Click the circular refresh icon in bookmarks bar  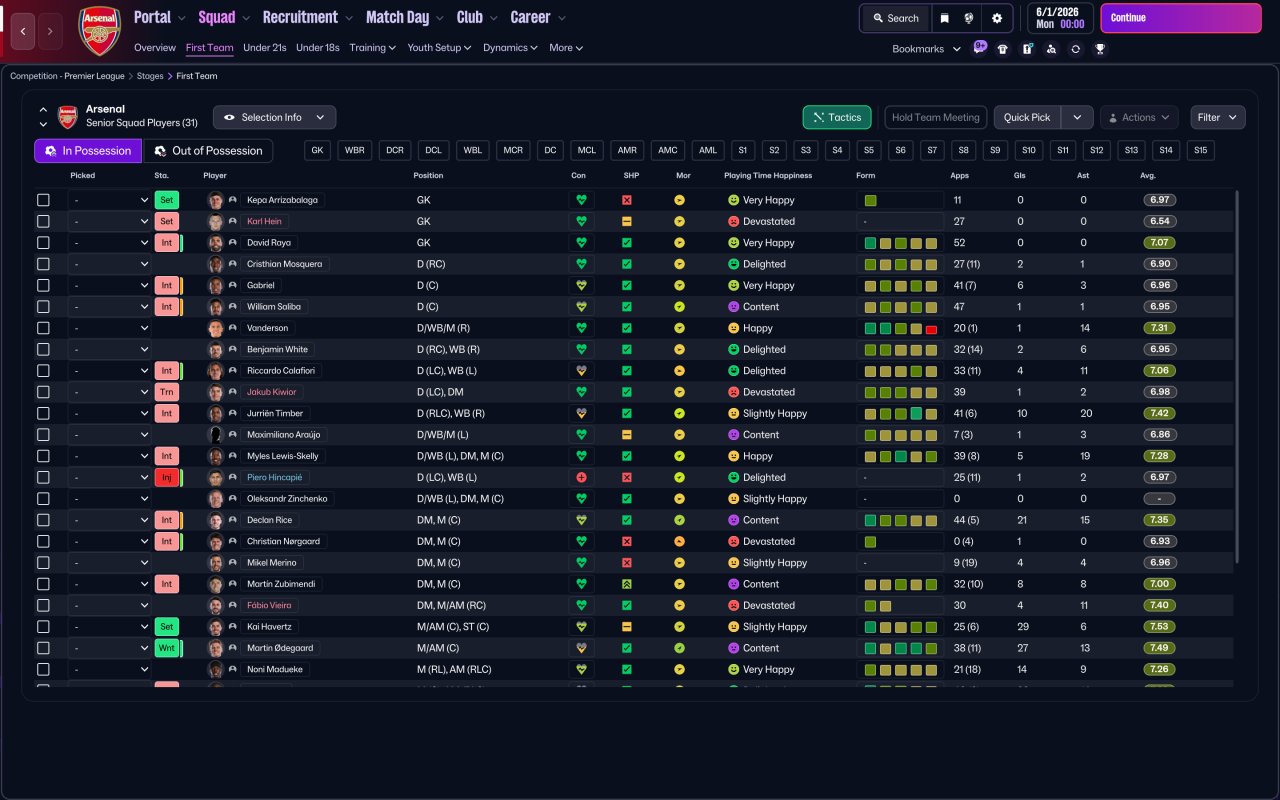point(1075,49)
